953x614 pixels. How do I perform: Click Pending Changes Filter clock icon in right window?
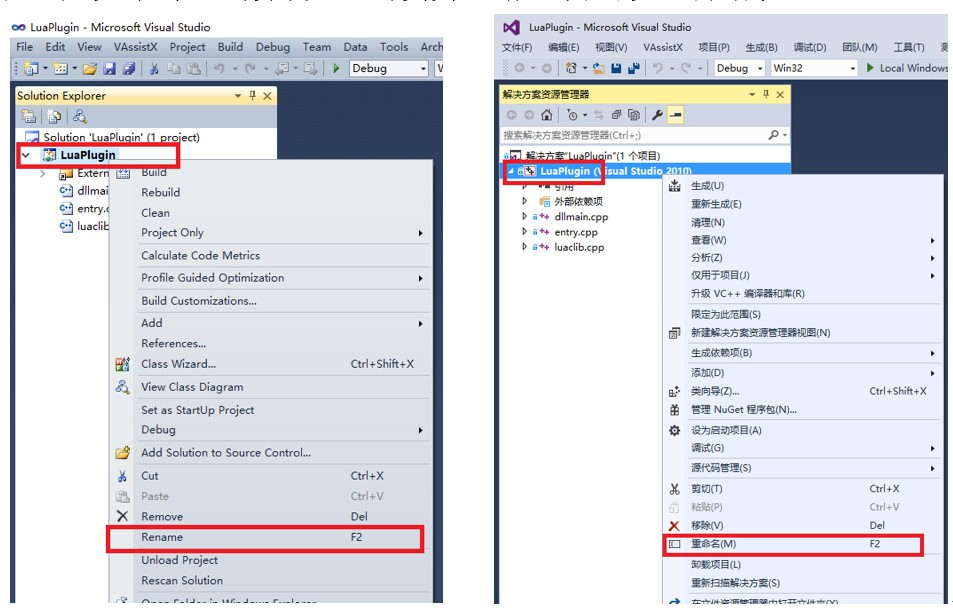[572, 114]
